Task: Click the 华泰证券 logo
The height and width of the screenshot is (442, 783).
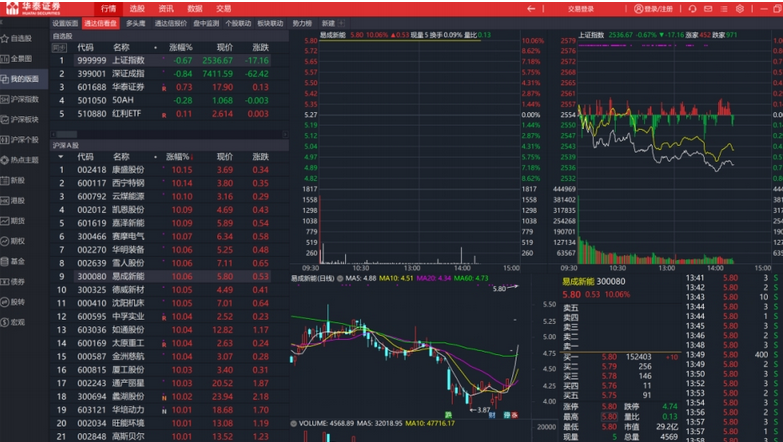Action: coord(33,8)
